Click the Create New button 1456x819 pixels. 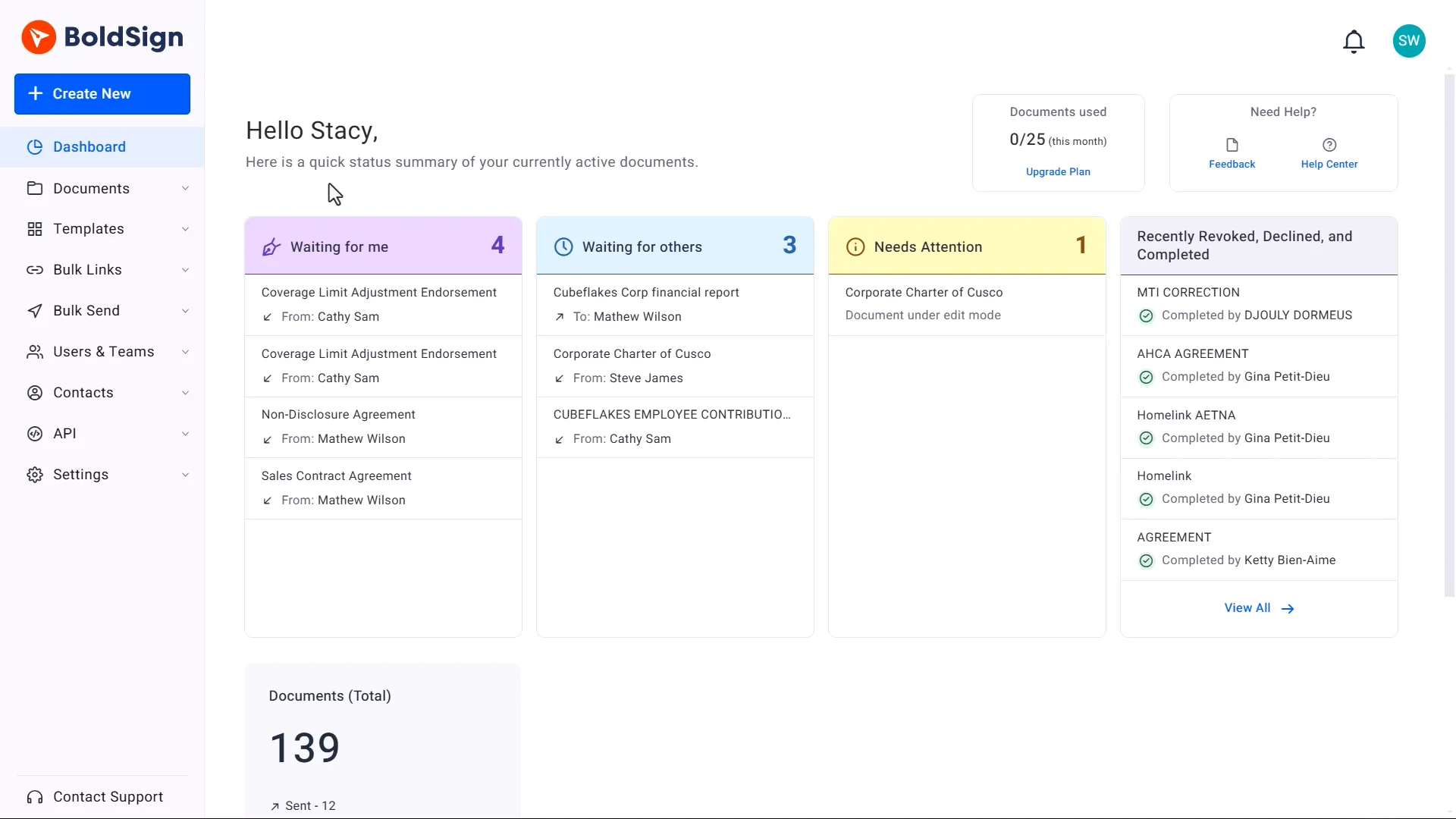[x=102, y=94]
